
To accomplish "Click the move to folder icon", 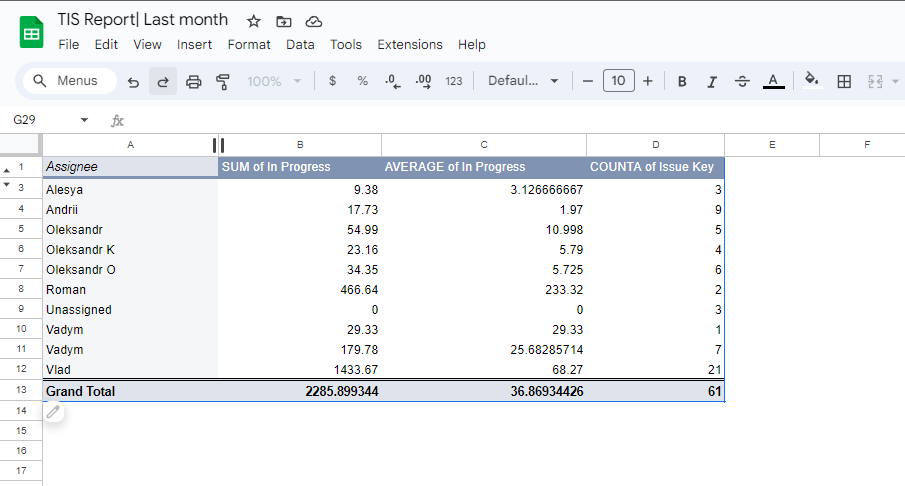I will [284, 21].
